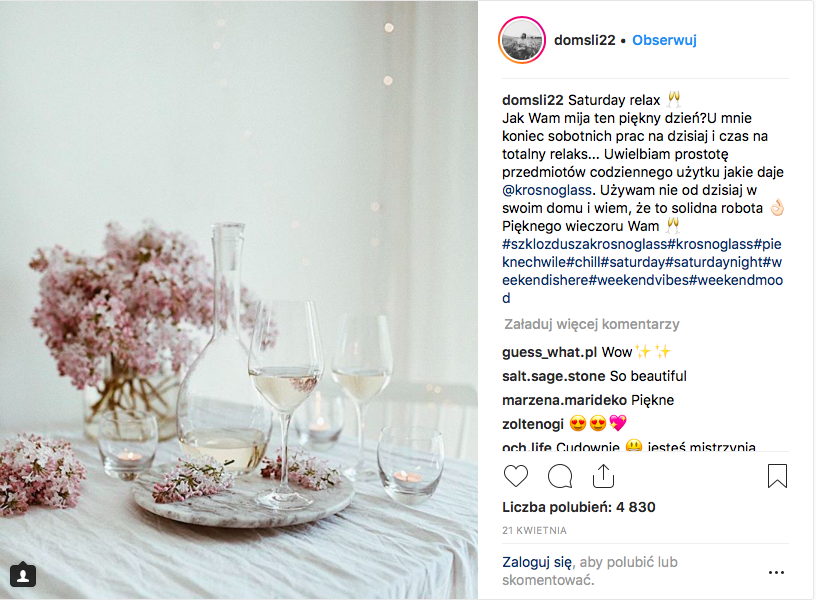
Task: Open the #weekendvibes hashtag
Action: (639, 280)
